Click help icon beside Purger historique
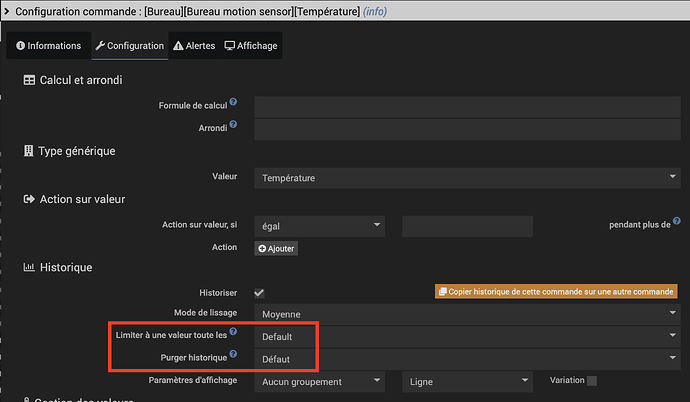The height and width of the screenshot is (402, 690). coord(233,354)
